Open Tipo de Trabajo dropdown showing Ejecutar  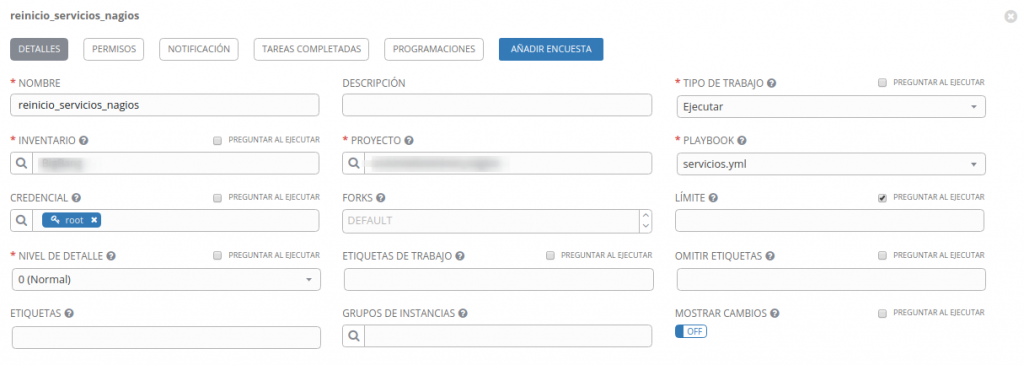[831, 106]
